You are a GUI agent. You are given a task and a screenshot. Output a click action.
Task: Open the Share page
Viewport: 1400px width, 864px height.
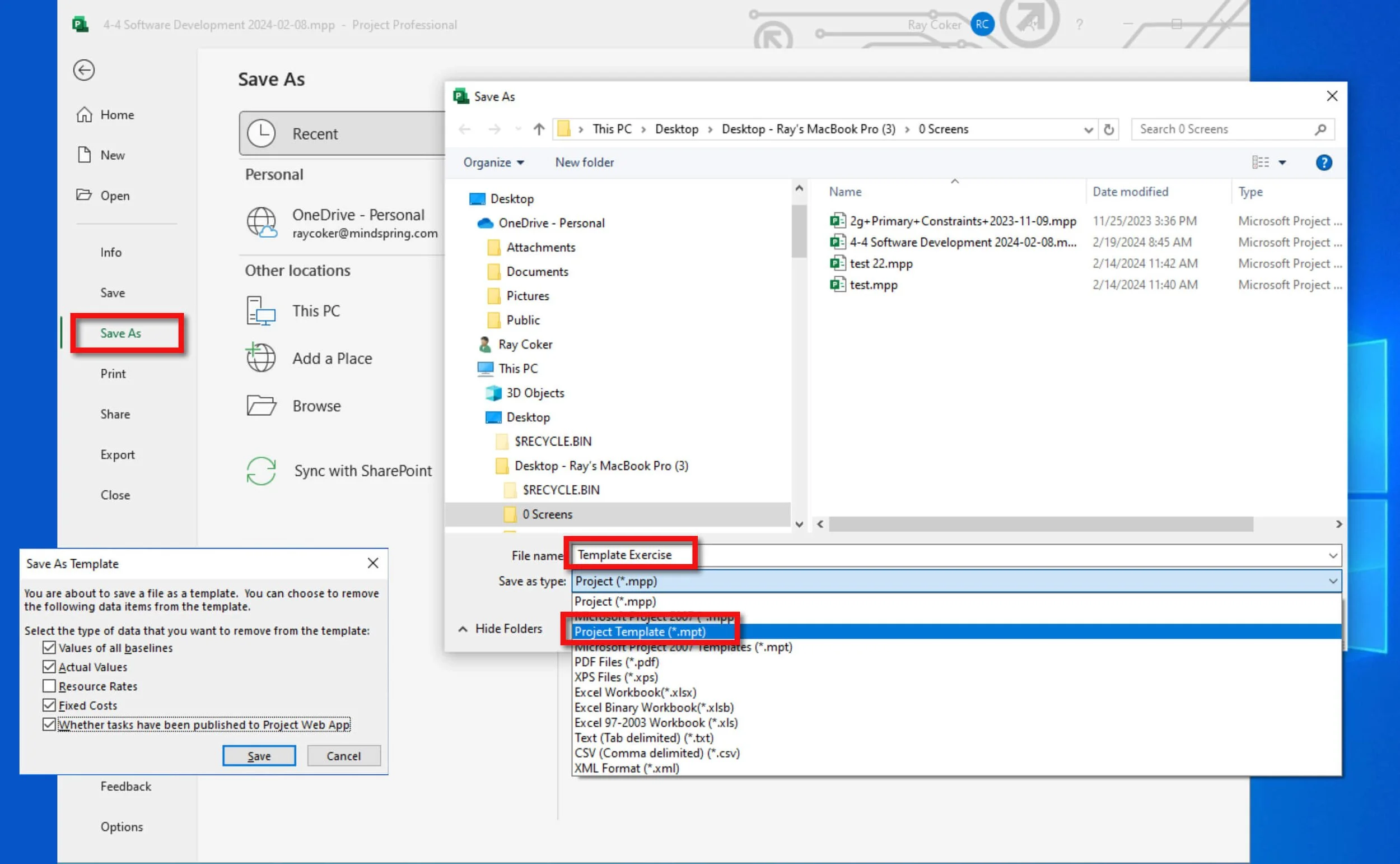pyautogui.click(x=115, y=414)
